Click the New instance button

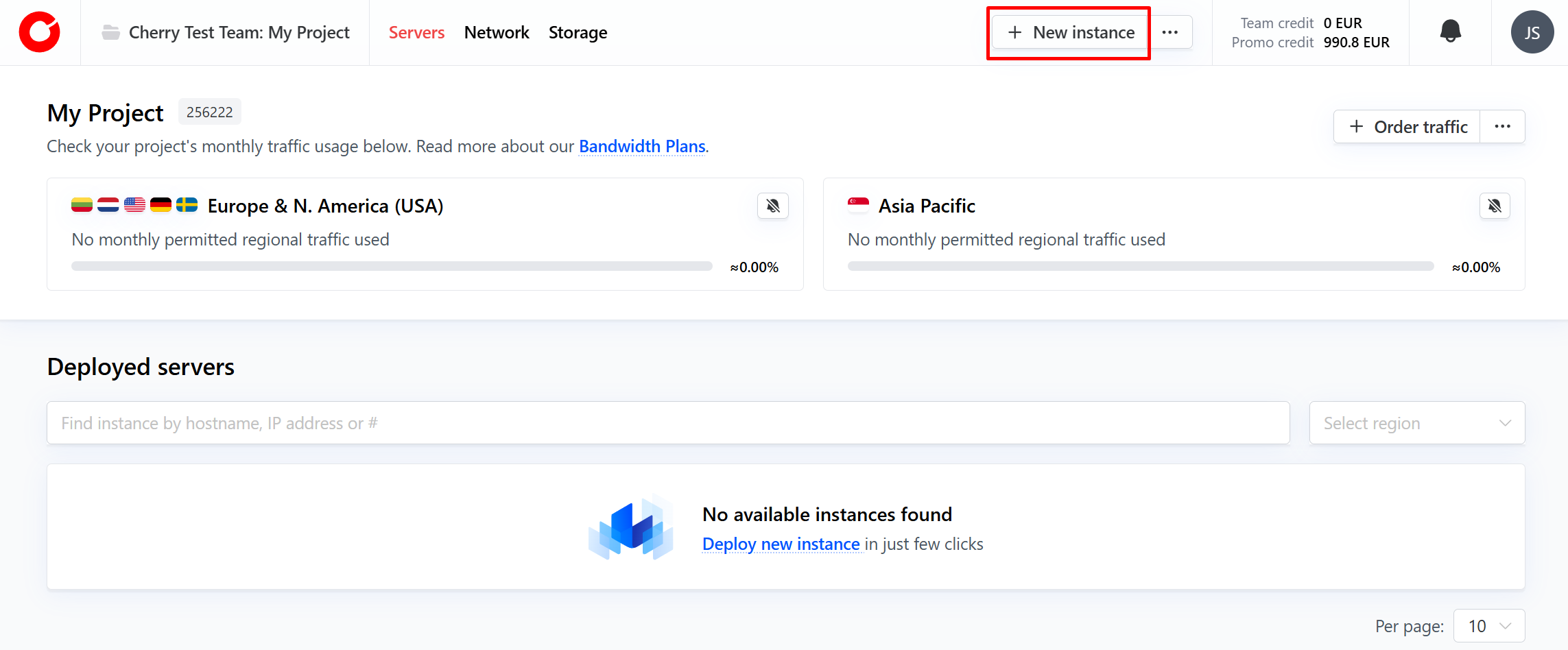click(1070, 32)
